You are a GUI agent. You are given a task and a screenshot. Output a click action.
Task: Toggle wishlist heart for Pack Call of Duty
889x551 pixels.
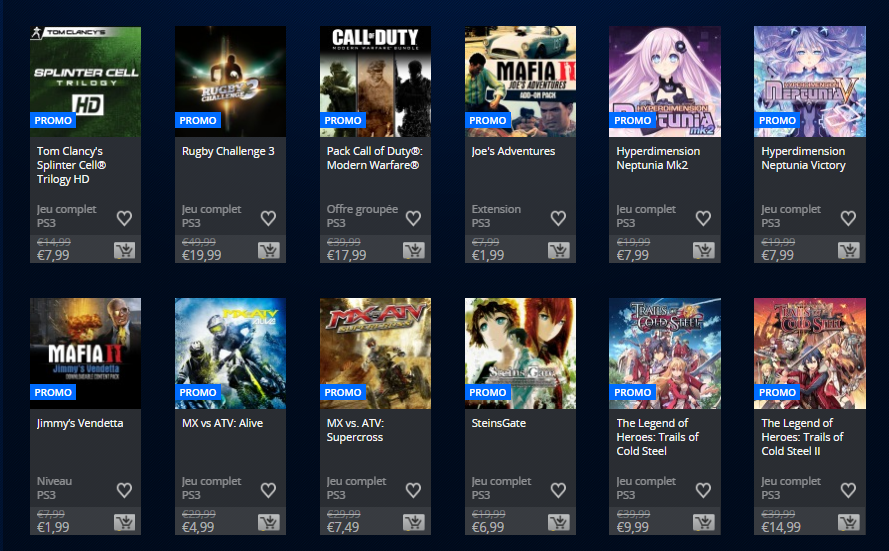[x=413, y=218]
